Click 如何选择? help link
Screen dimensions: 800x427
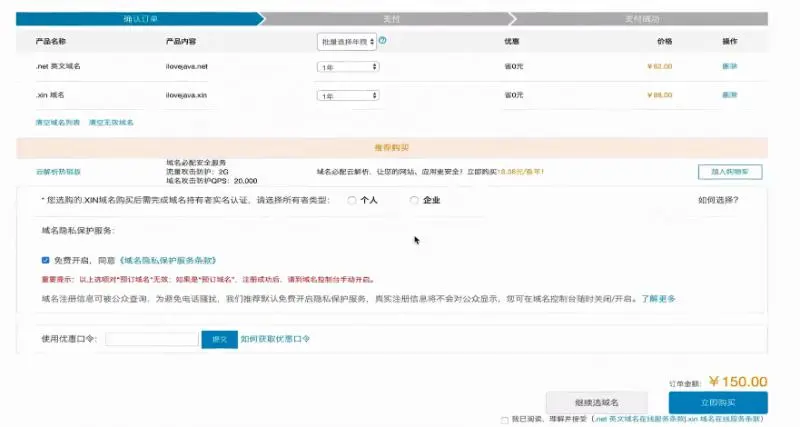click(718, 200)
